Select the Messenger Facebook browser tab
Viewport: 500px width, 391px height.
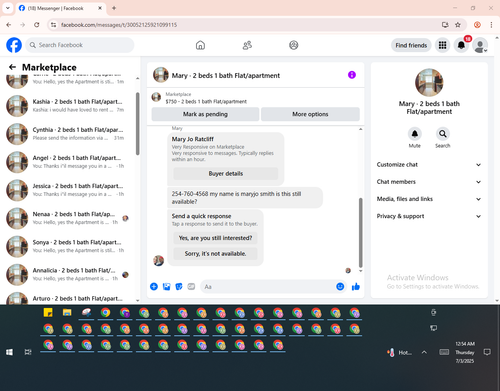tap(60, 8)
